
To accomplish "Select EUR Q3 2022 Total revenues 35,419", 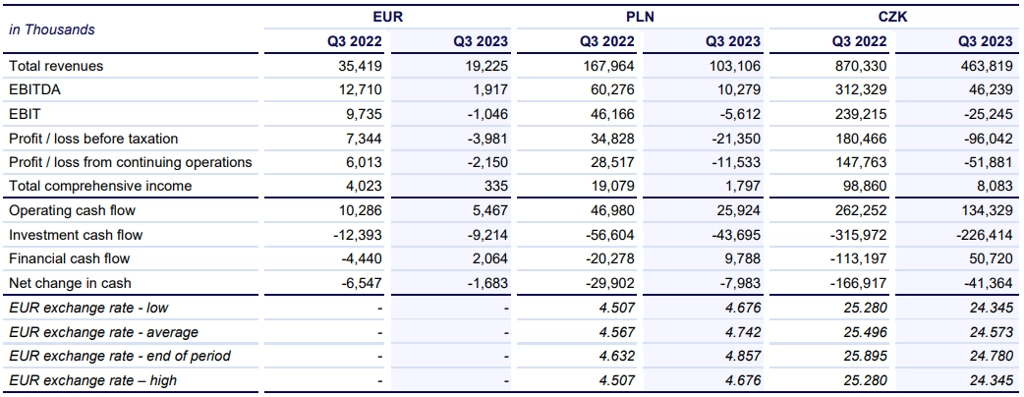I will pyautogui.click(x=361, y=66).
